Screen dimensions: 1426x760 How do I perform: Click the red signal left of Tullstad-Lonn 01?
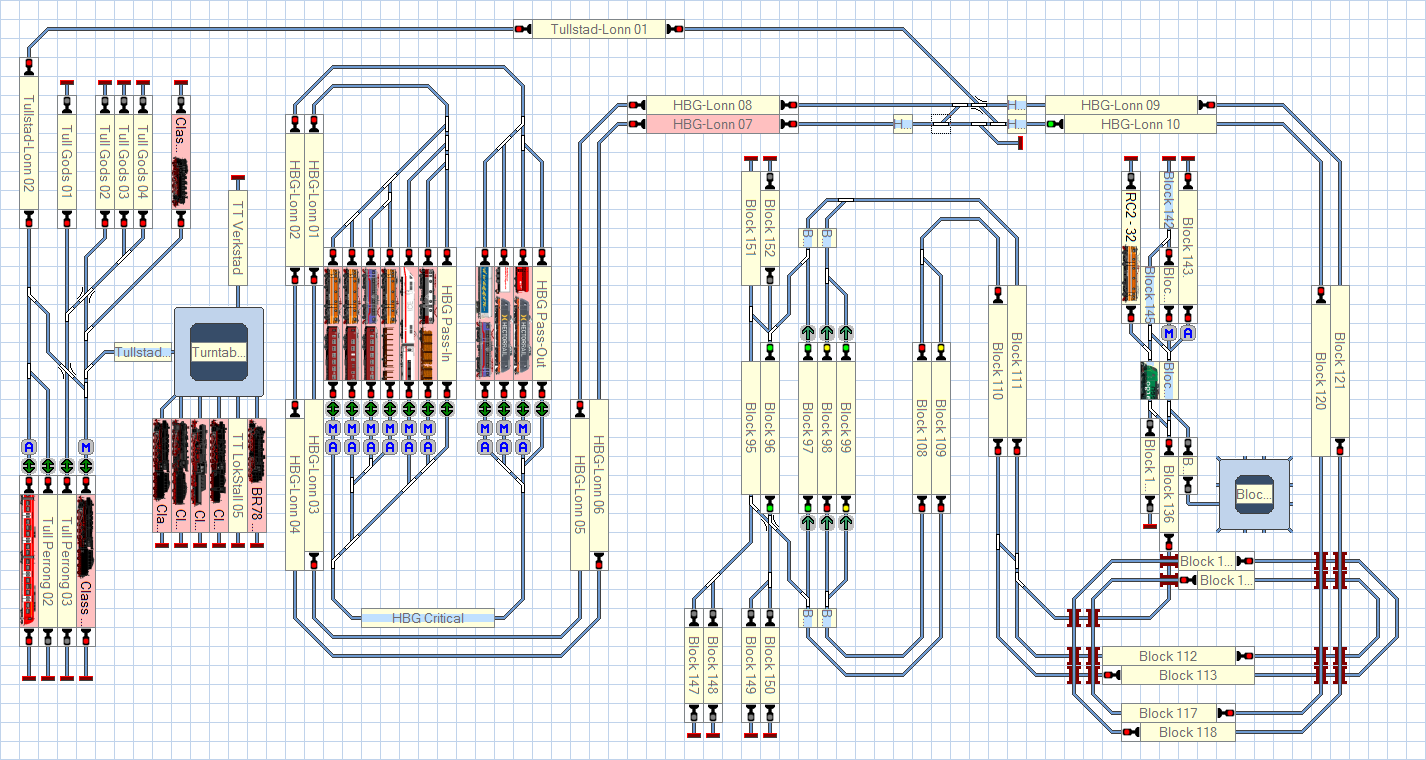click(x=522, y=29)
